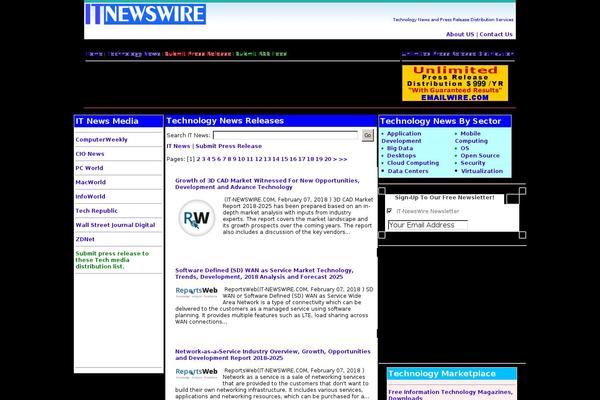Click Submit press release to Tech media list
This screenshot has height=400, width=600.
point(112,260)
